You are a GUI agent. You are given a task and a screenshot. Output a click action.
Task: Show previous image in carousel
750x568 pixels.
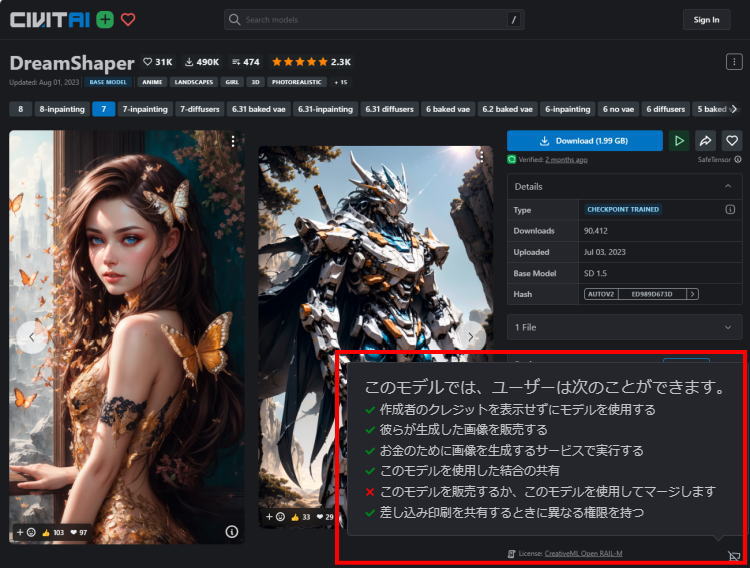32,337
